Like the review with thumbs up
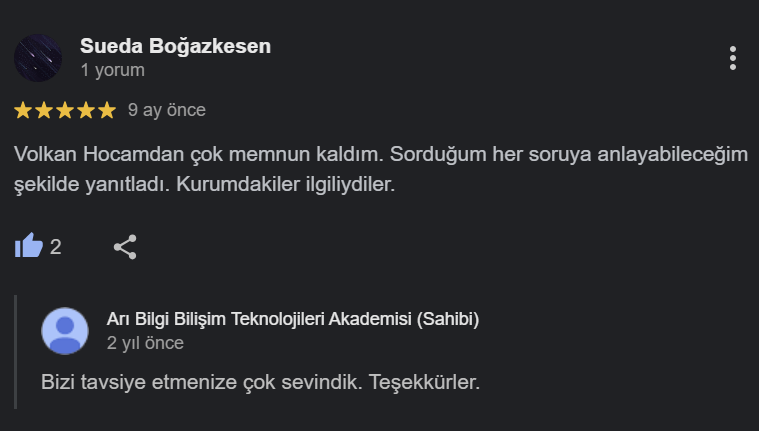759x431 pixels. click(29, 246)
